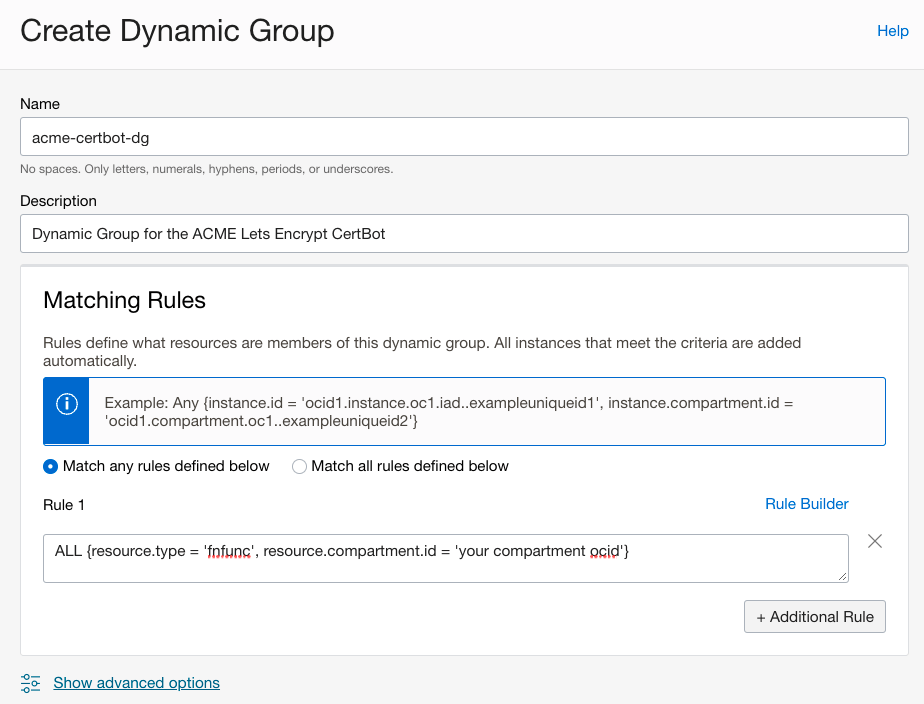The height and width of the screenshot is (704, 924).
Task: Select 'Match any rules defined below' radio
Action: coord(51,466)
